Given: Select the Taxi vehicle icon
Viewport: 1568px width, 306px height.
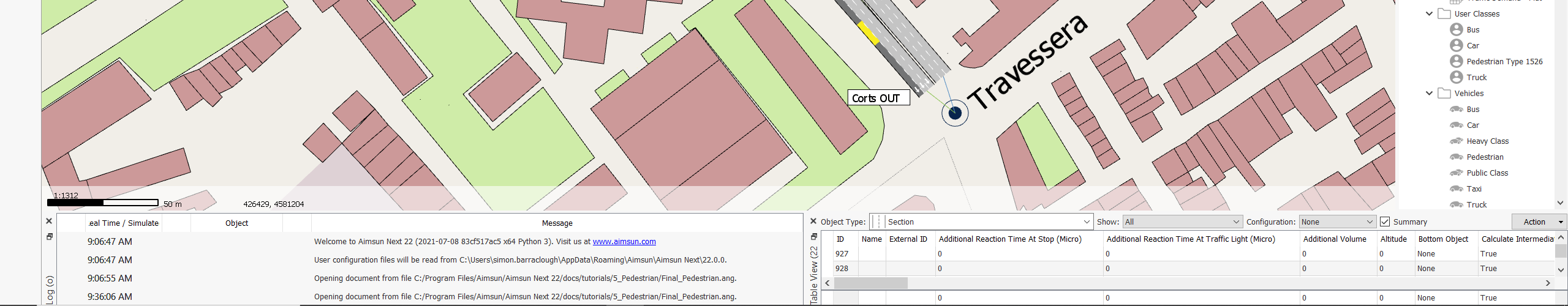Looking at the screenshot, I should [1457, 189].
